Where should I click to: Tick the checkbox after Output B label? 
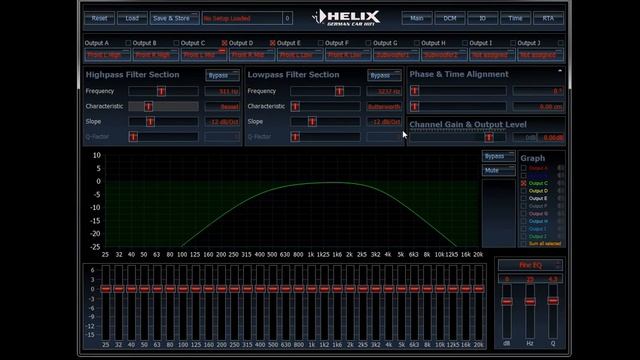tap(176, 43)
